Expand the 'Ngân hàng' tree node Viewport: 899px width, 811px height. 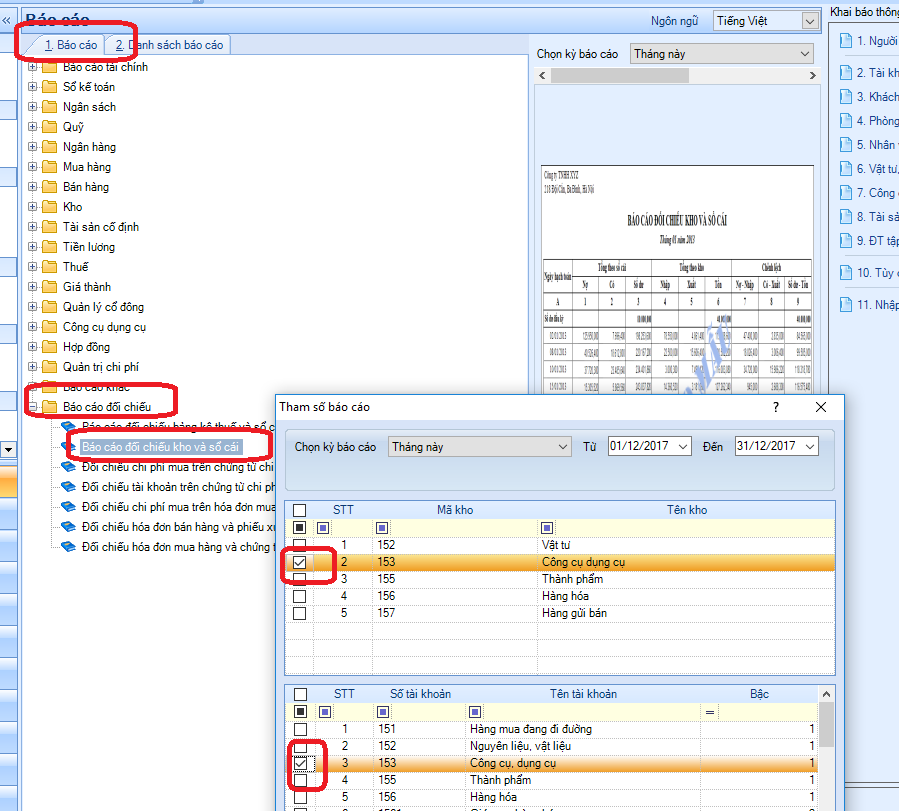(x=33, y=147)
